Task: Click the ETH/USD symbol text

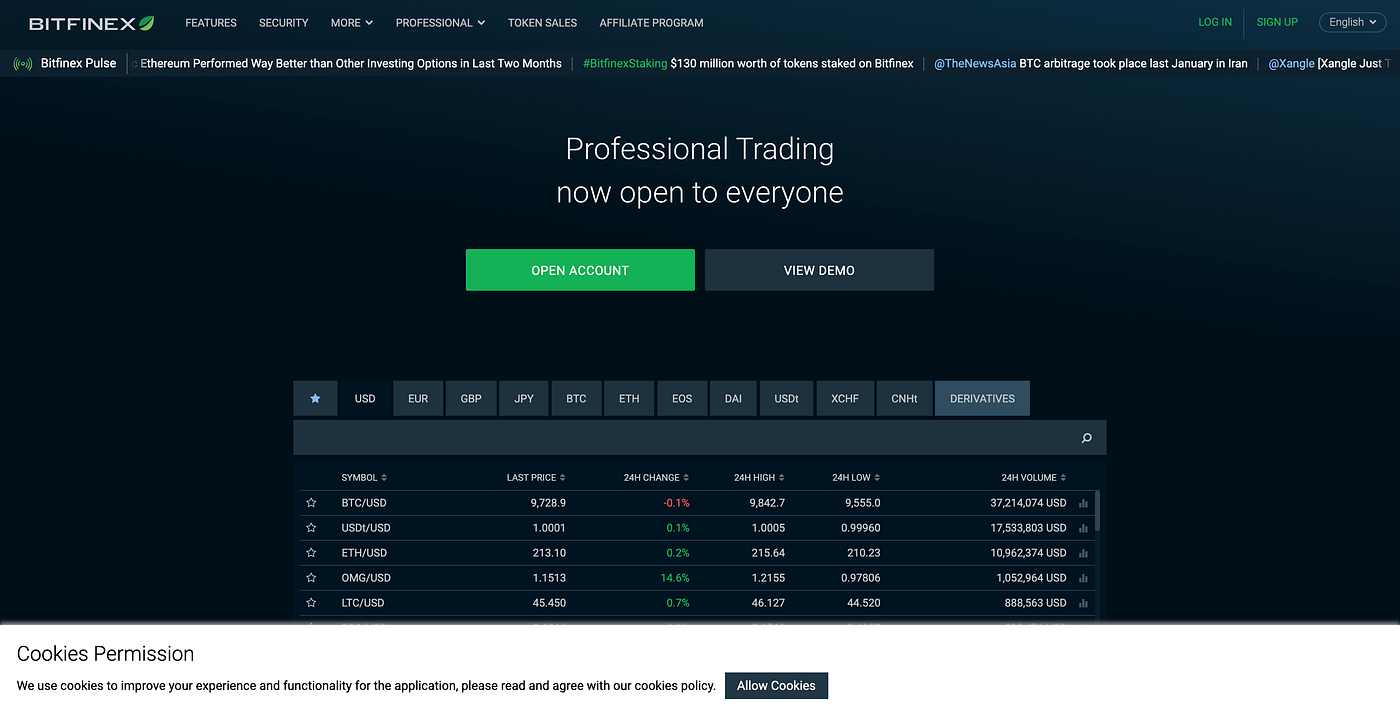Action: [x=364, y=553]
